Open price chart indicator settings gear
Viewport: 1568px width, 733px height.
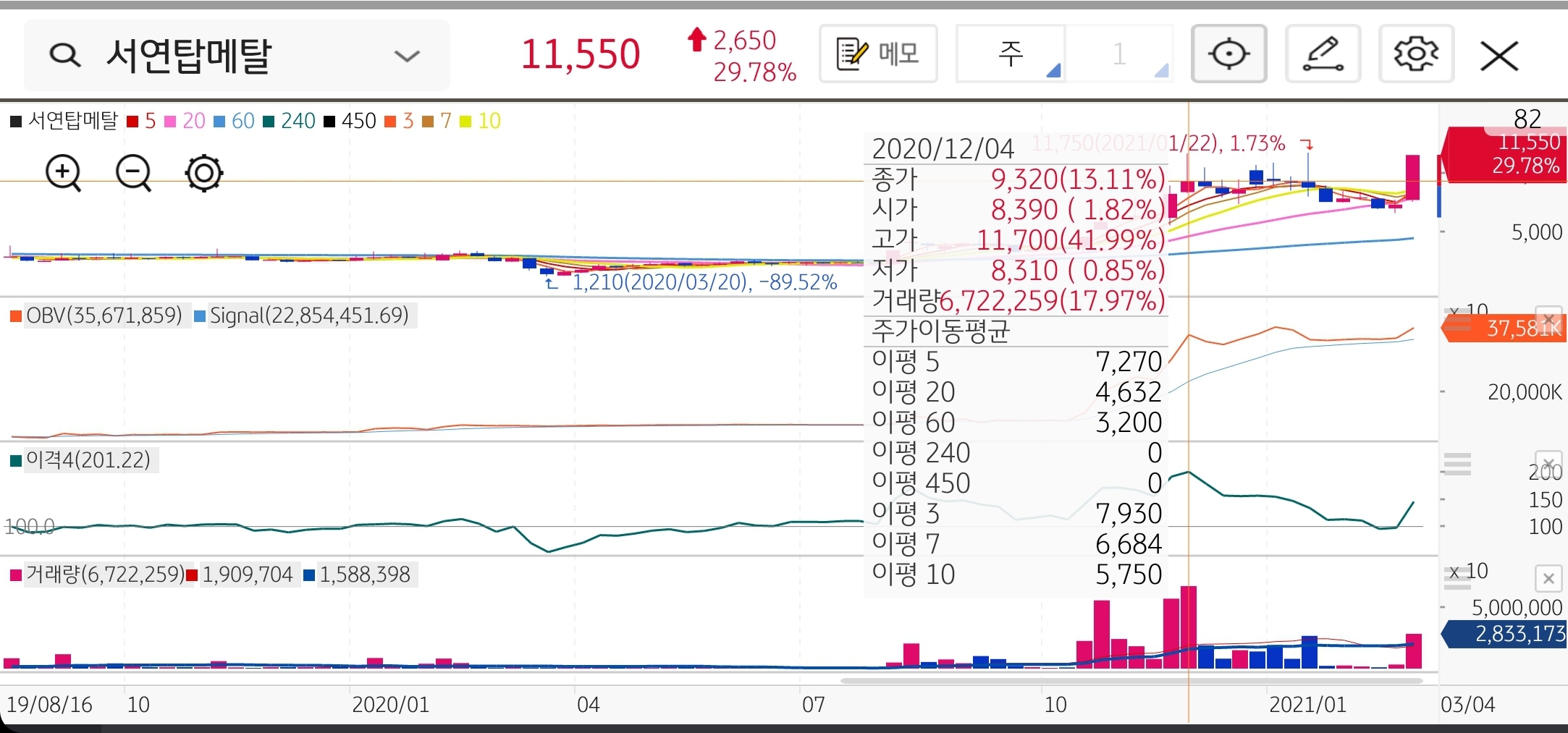tap(204, 173)
